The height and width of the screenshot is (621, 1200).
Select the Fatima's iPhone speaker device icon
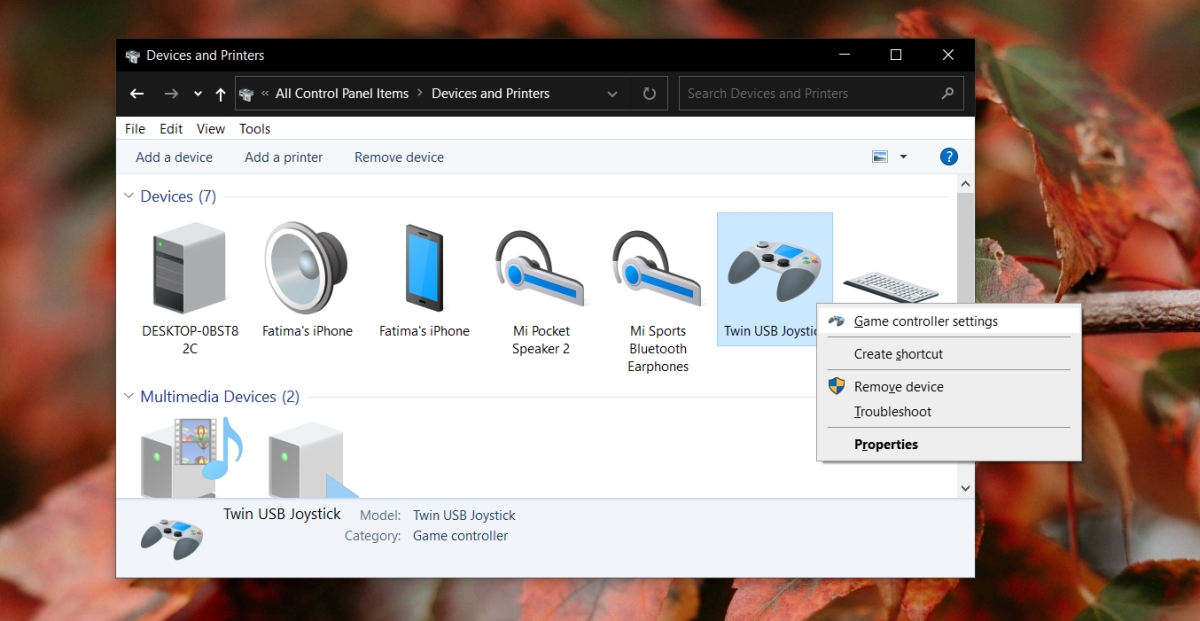[x=307, y=268]
